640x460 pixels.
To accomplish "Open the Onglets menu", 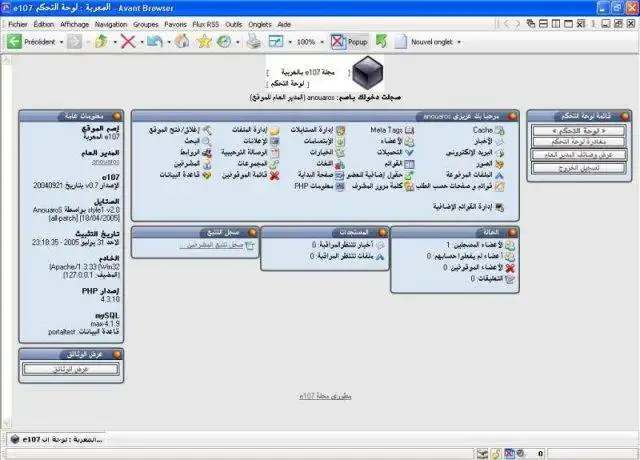I will (260, 24).
